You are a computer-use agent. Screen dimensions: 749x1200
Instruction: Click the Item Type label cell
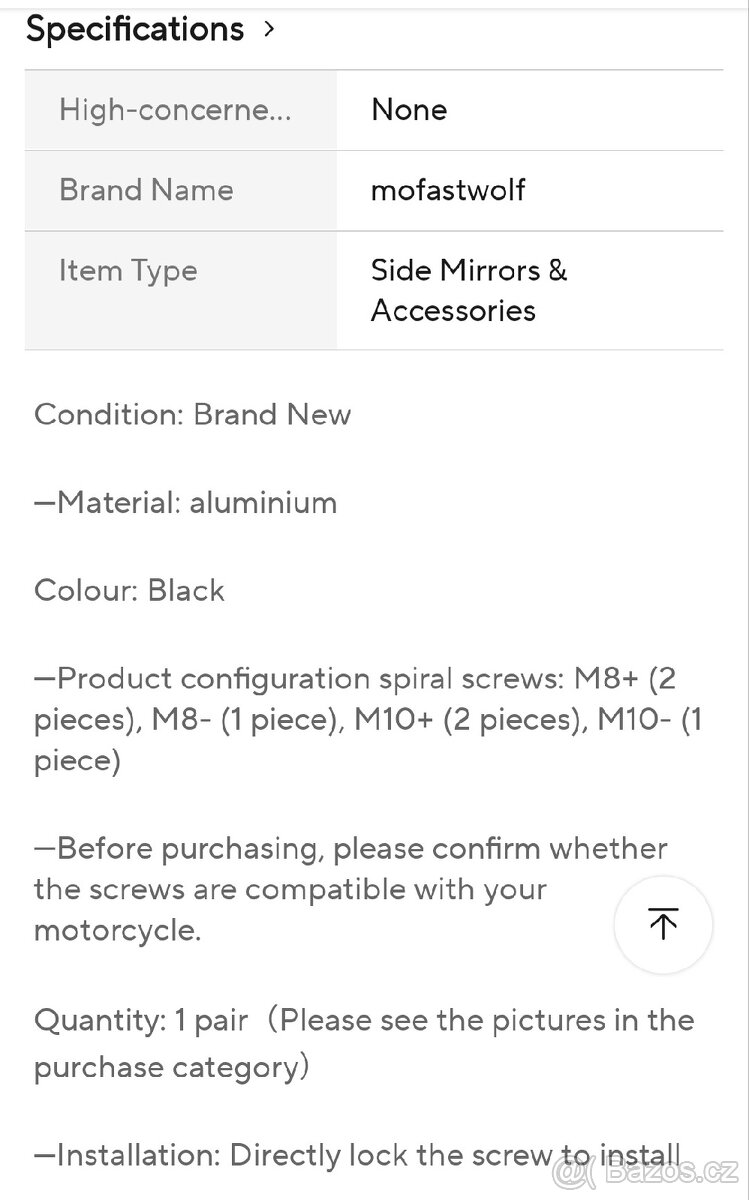click(x=128, y=270)
